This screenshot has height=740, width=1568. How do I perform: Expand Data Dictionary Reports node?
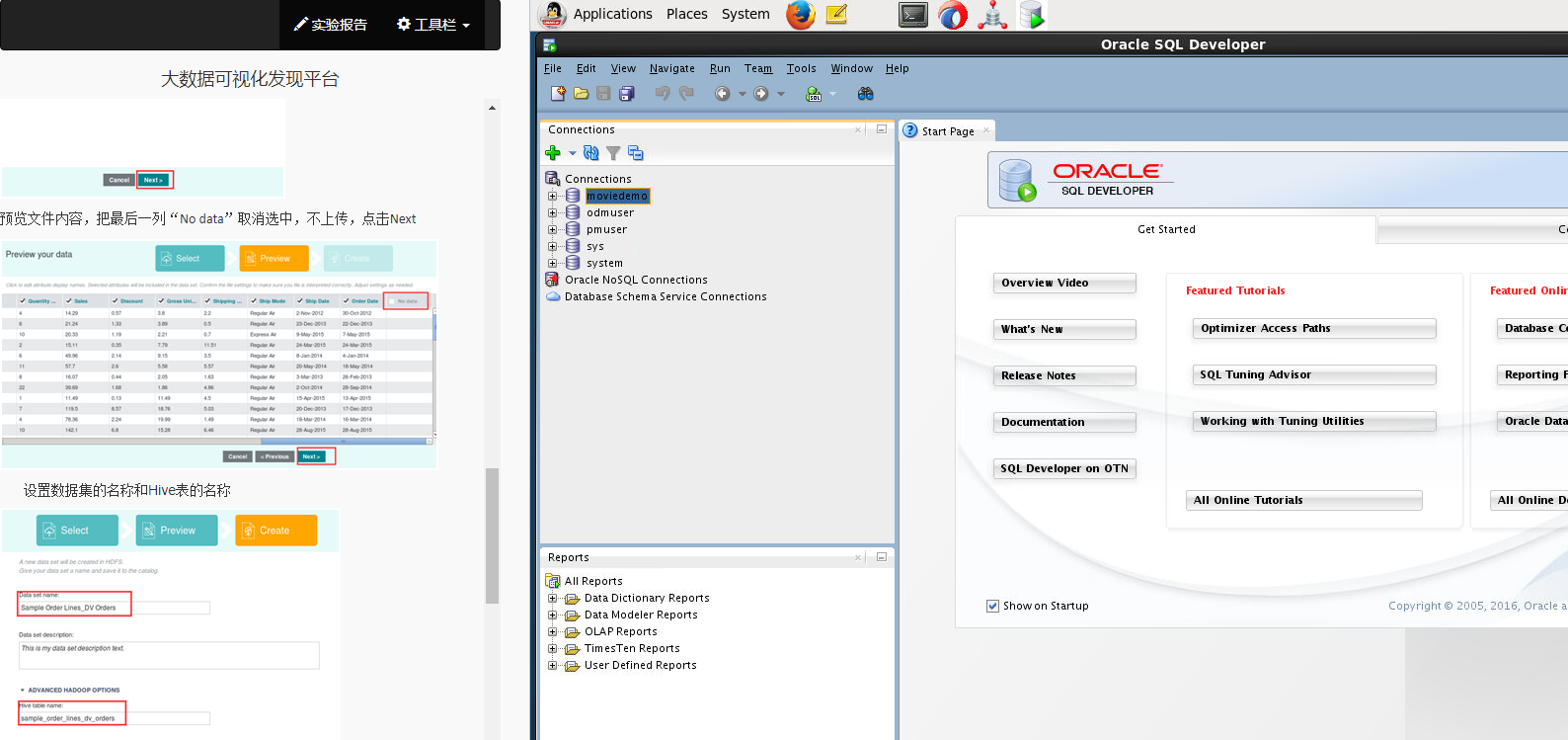[x=553, y=598]
